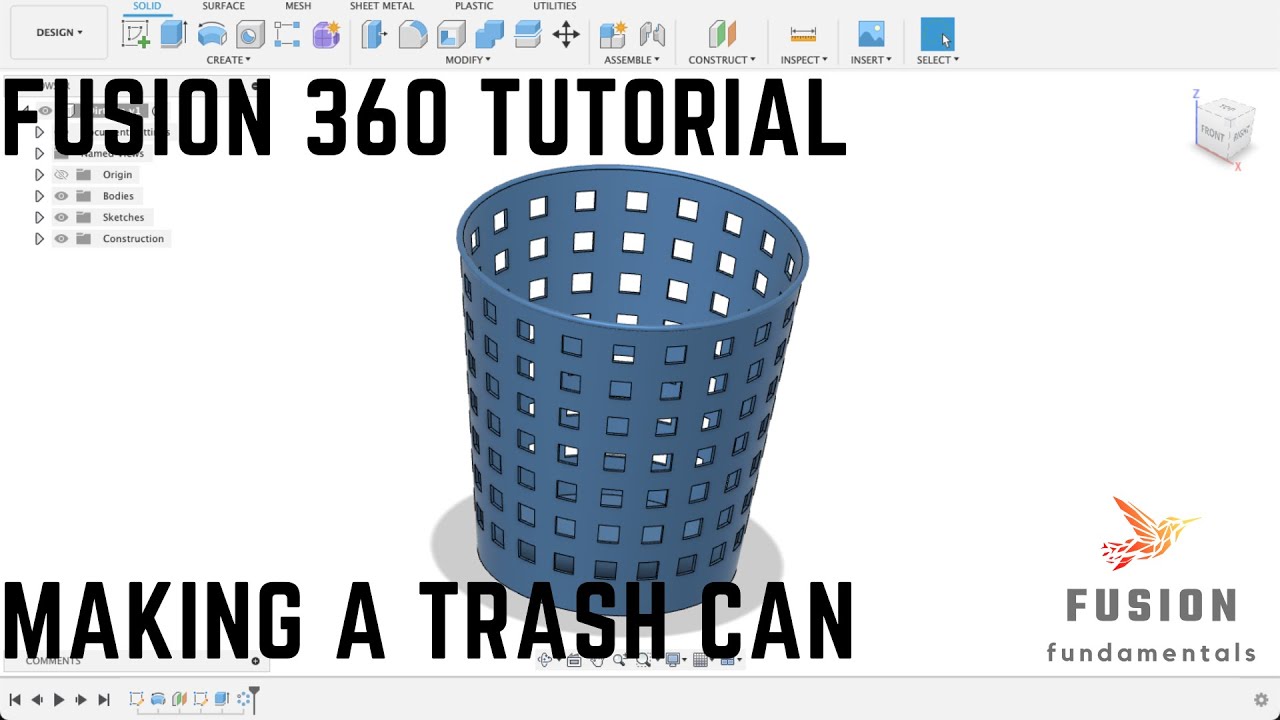Select the construction plane feature in timeline

click(179, 699)
